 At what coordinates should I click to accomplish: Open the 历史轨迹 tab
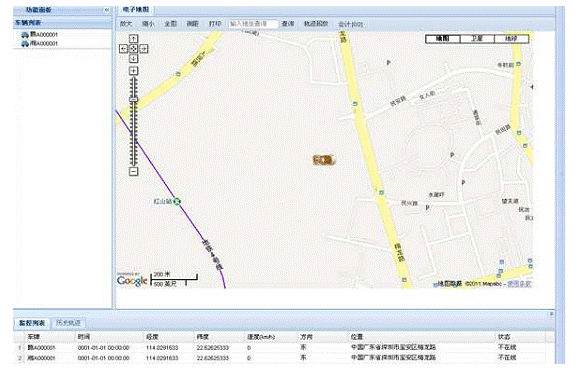pyautogui.click(x=68, y=323)
